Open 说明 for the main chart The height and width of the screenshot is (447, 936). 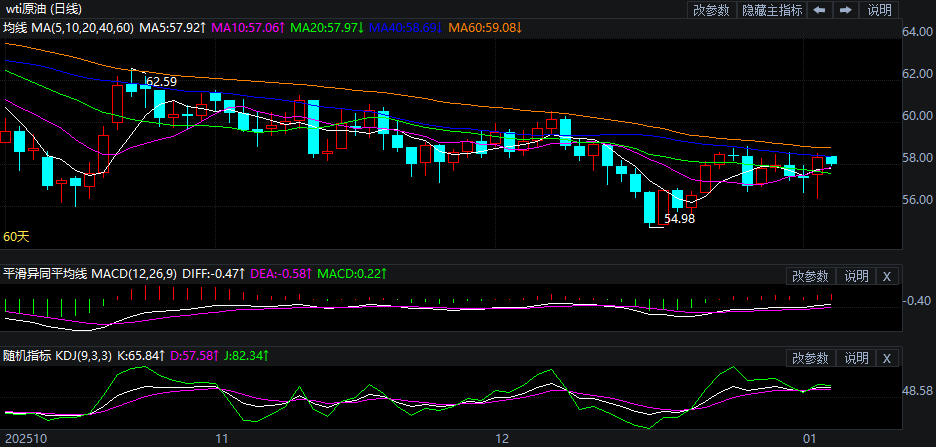(879, 10)
